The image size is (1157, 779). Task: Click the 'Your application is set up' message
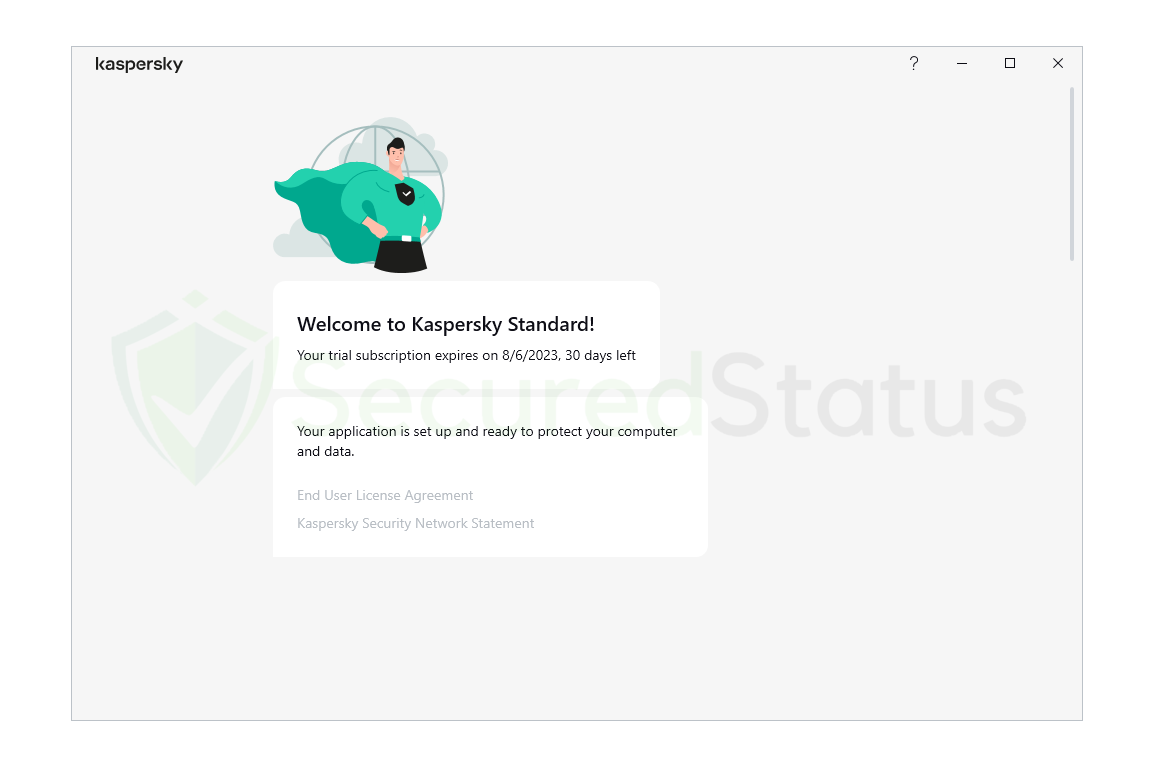pos(487,441)
